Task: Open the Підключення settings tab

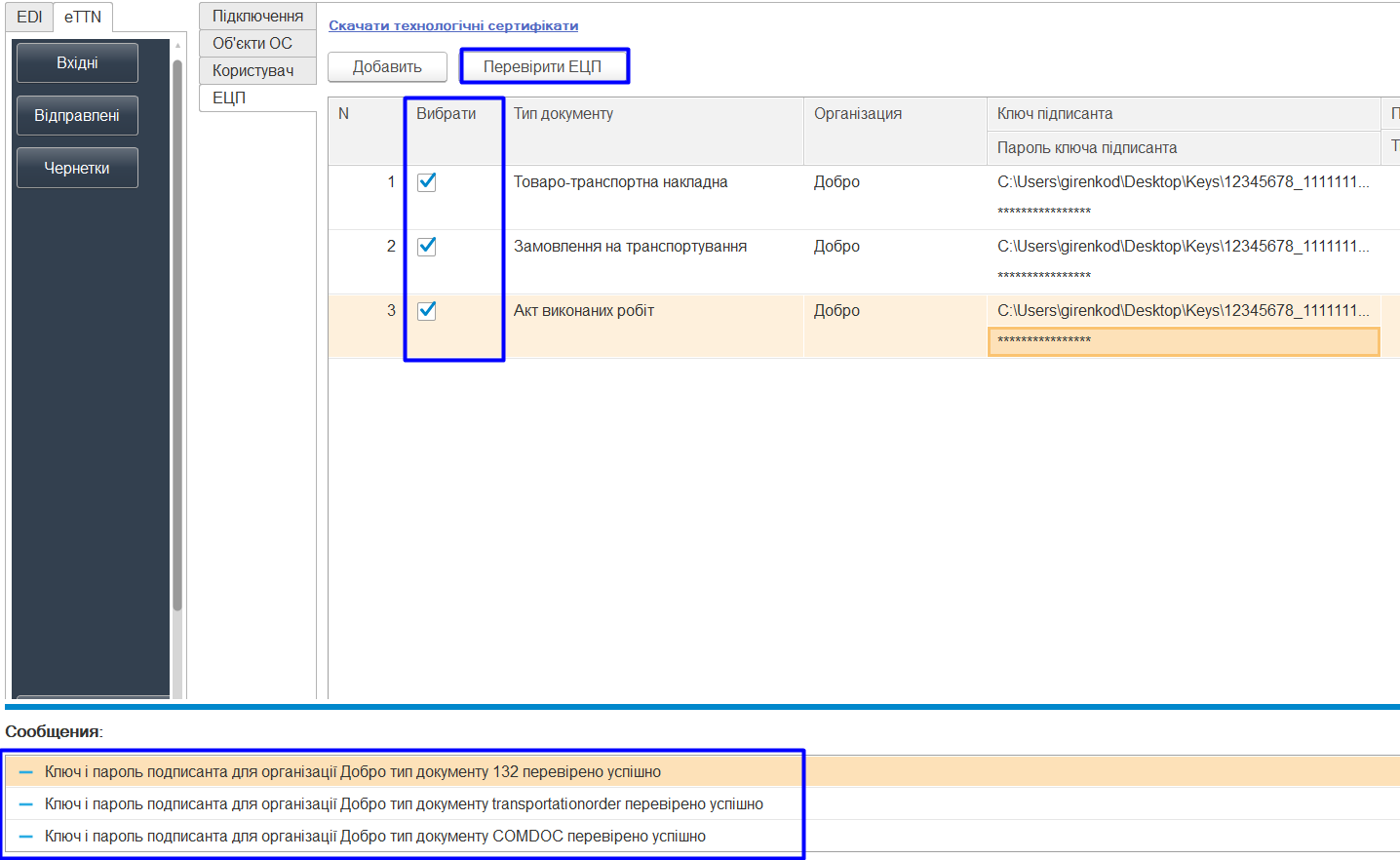Action: point(257,16)
